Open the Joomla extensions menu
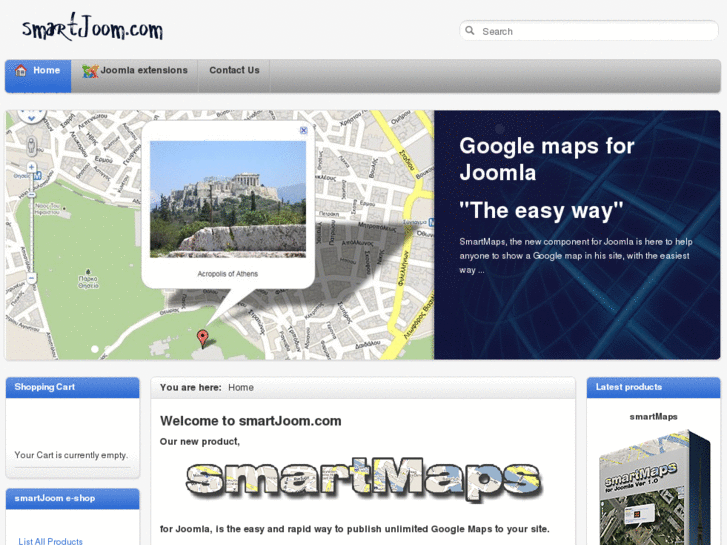Screen dimensions: 727x545 tap(135, 76)
